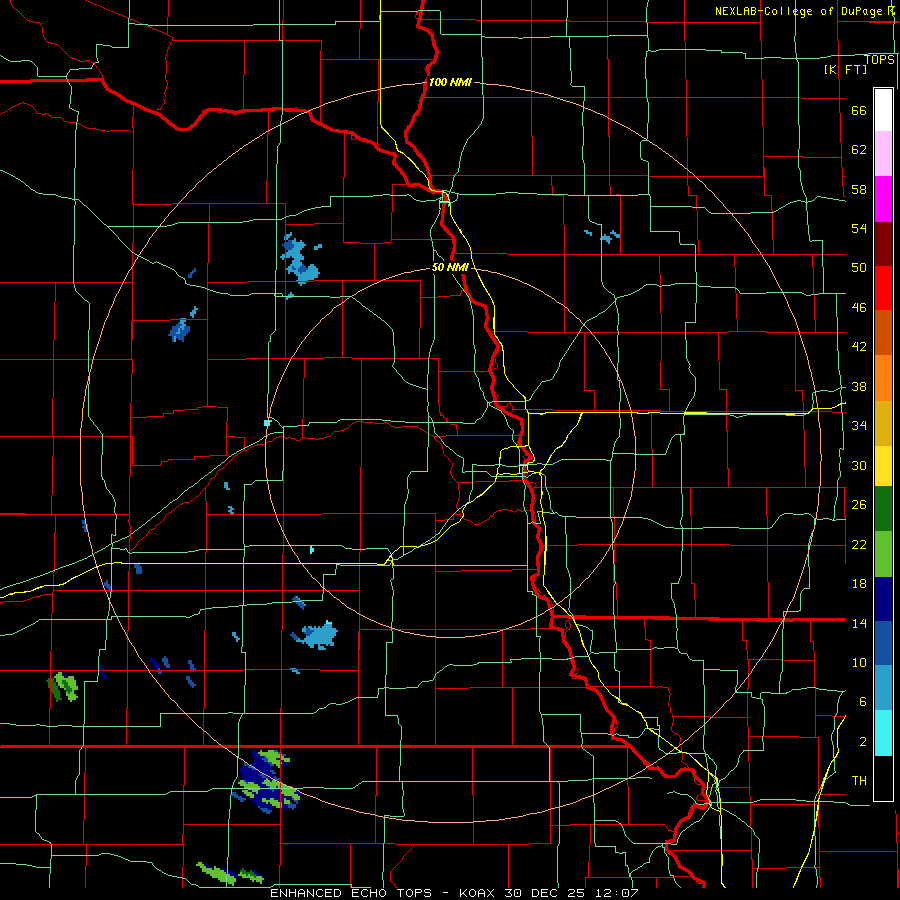900x900 pixels.
Task: Click the legend value '66'
Action: coord(859,110)
